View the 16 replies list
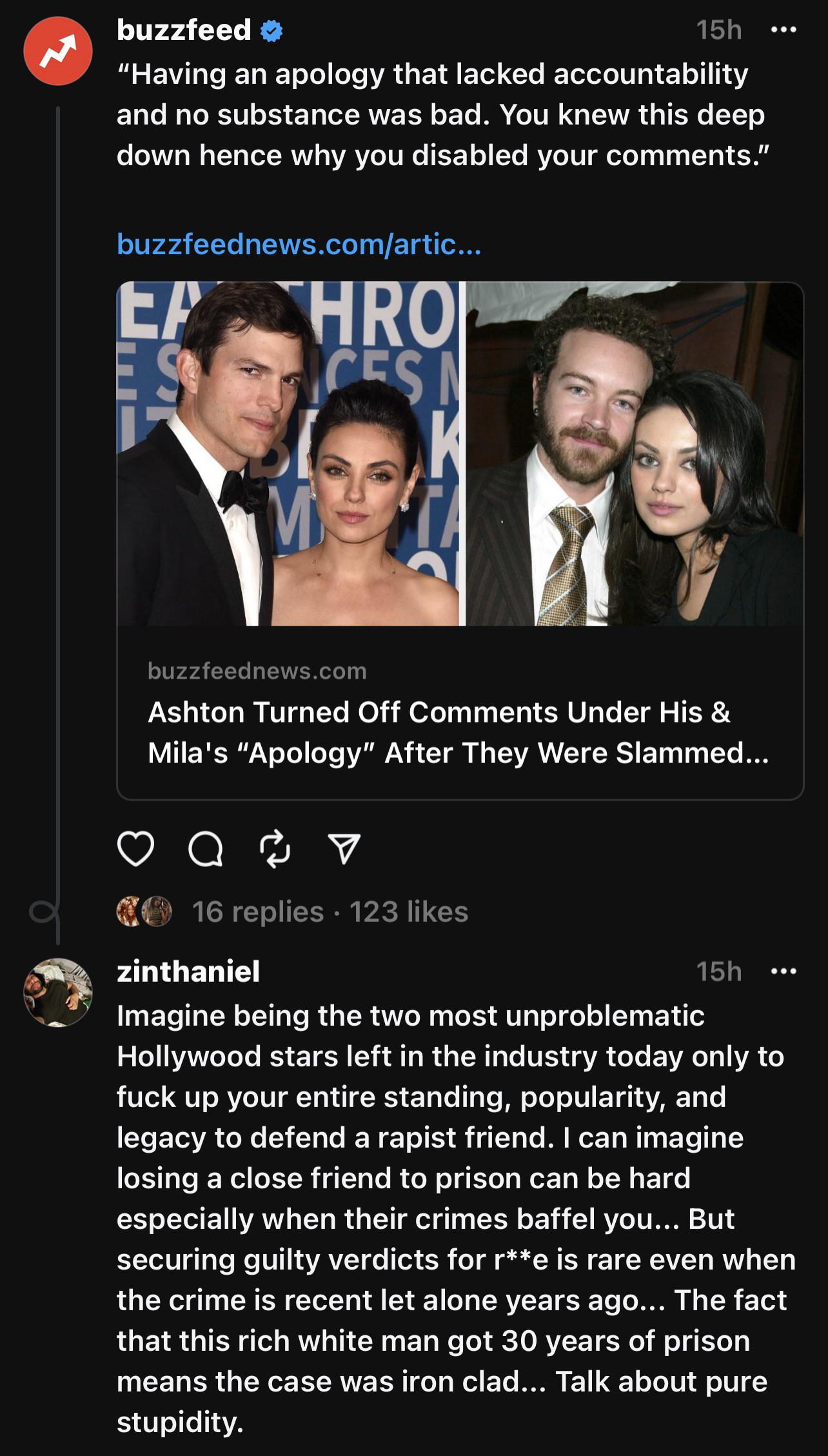 (257, 912)
